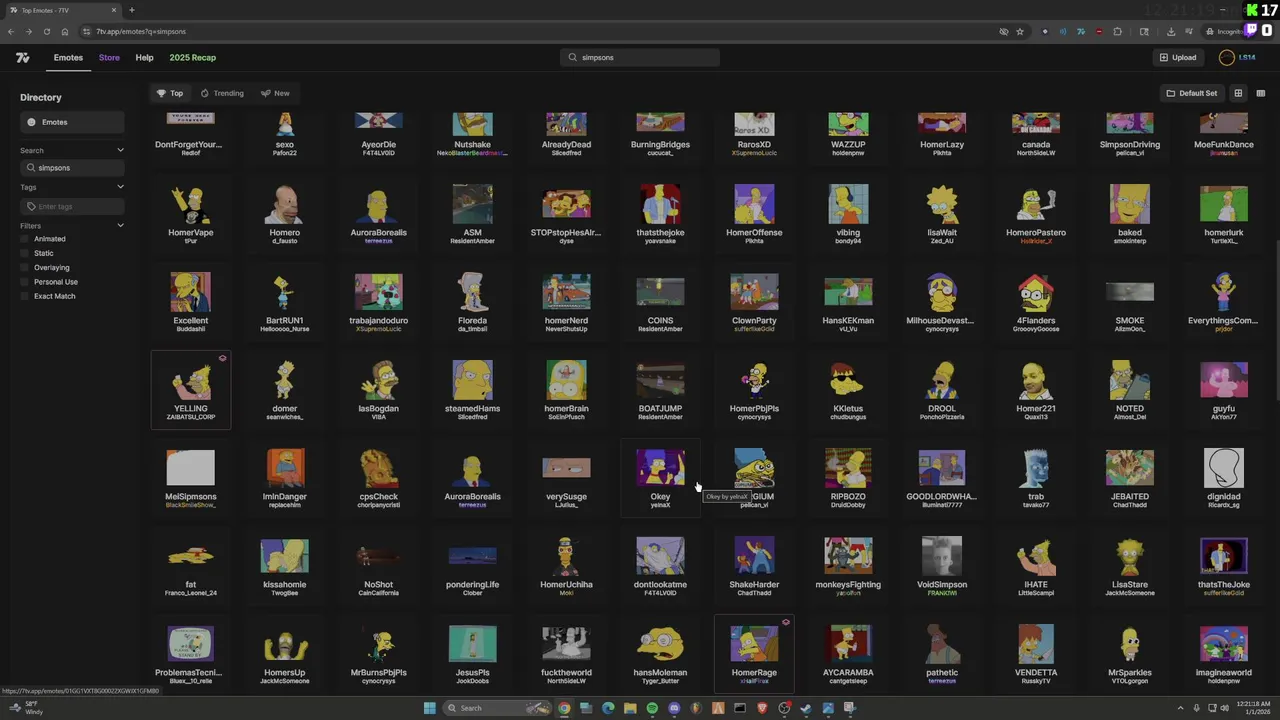Open the BartRUN1 emote
1280x720 pixels.
pos(284,301)
